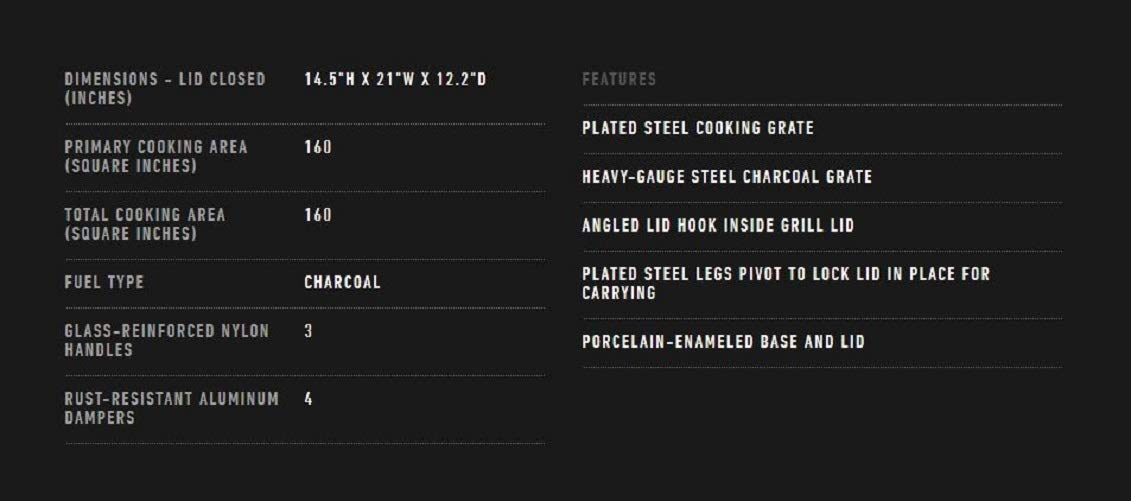Screen dimensions: 1131x501
Task: Click Glass-Reinforced Nylon Handles label
Action: click(x=166, y=340)
